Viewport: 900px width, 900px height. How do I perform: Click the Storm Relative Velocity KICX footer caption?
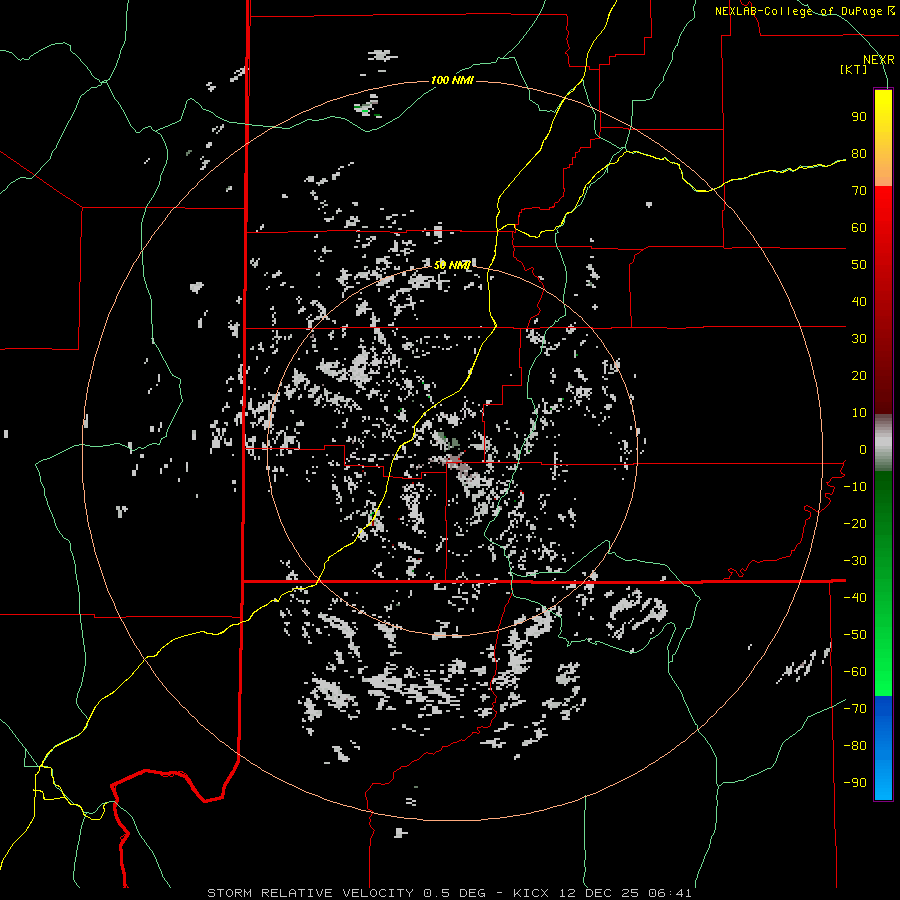coord(449,893)
